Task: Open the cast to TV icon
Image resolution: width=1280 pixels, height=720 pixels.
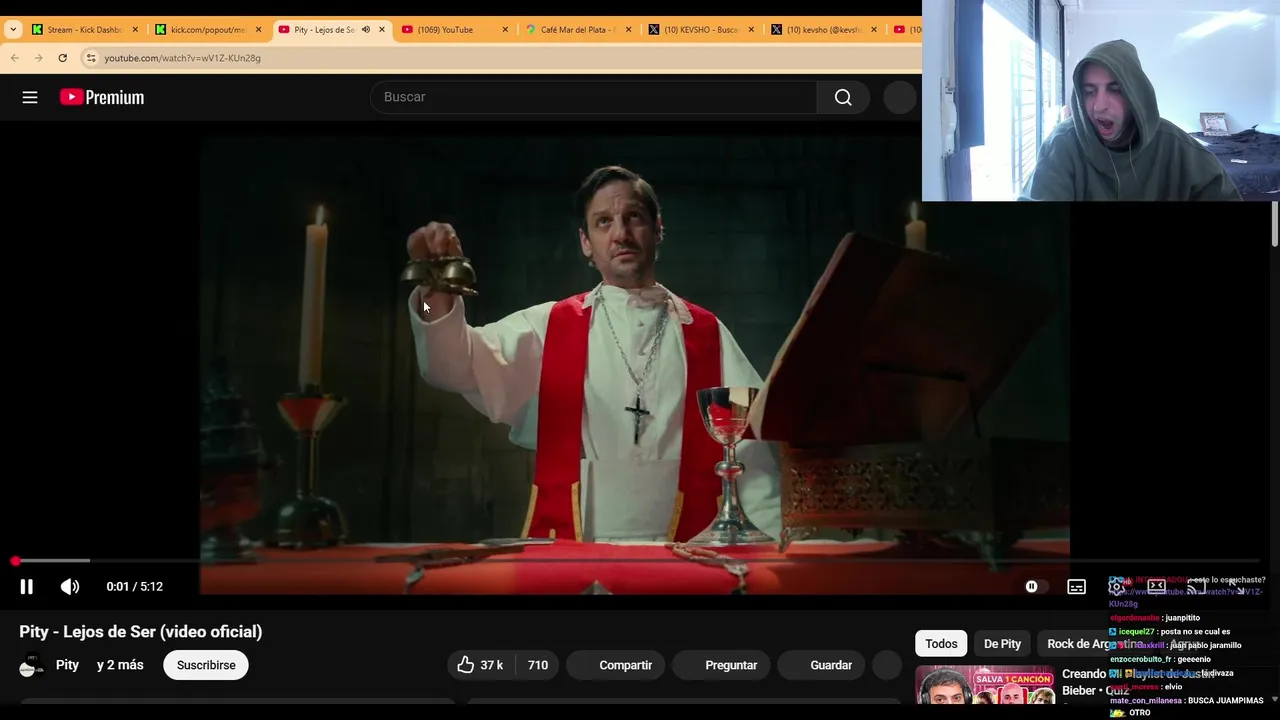Action: click(x=1196, y=586)
